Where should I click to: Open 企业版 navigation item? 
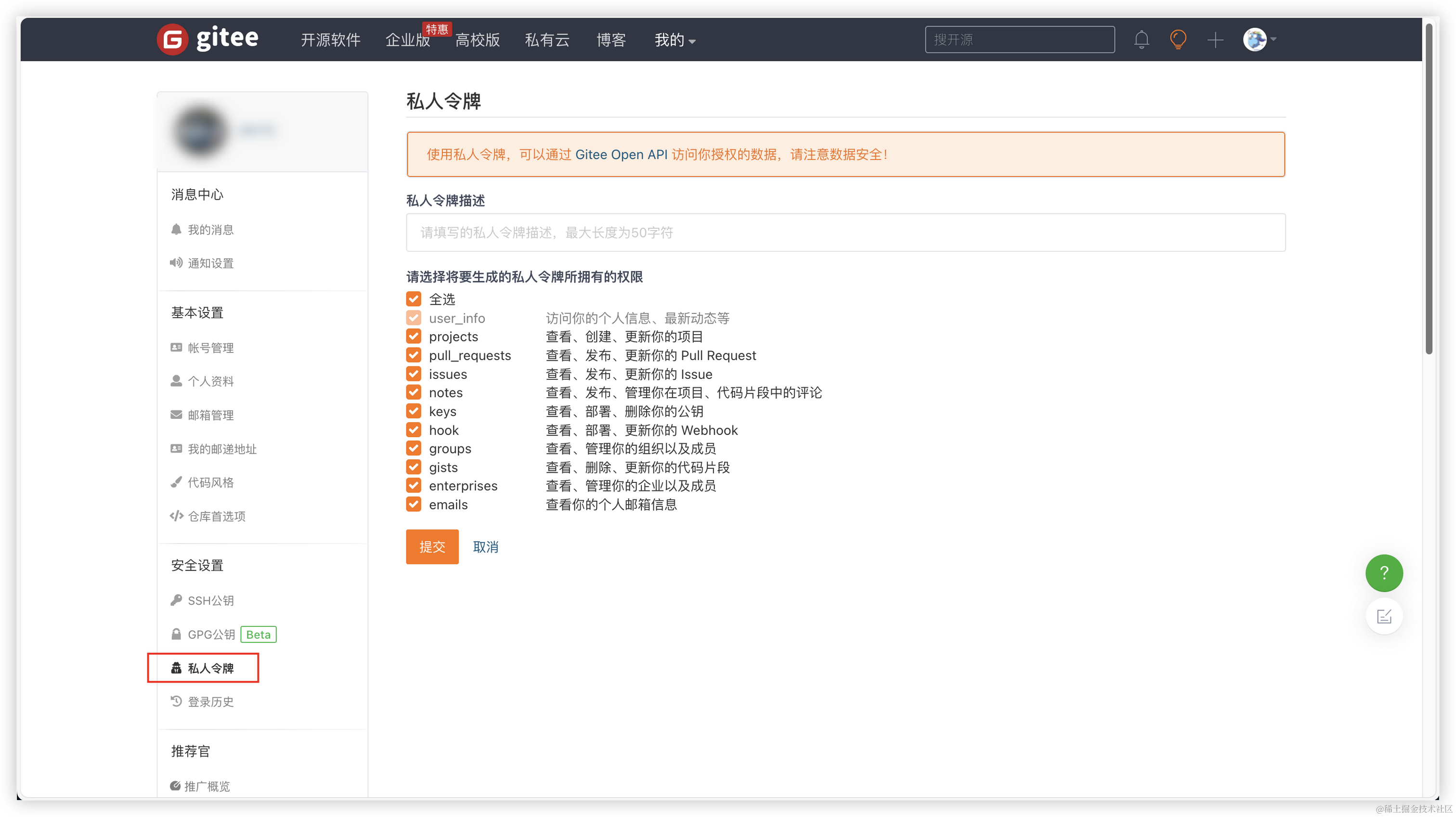click(407, 40)
